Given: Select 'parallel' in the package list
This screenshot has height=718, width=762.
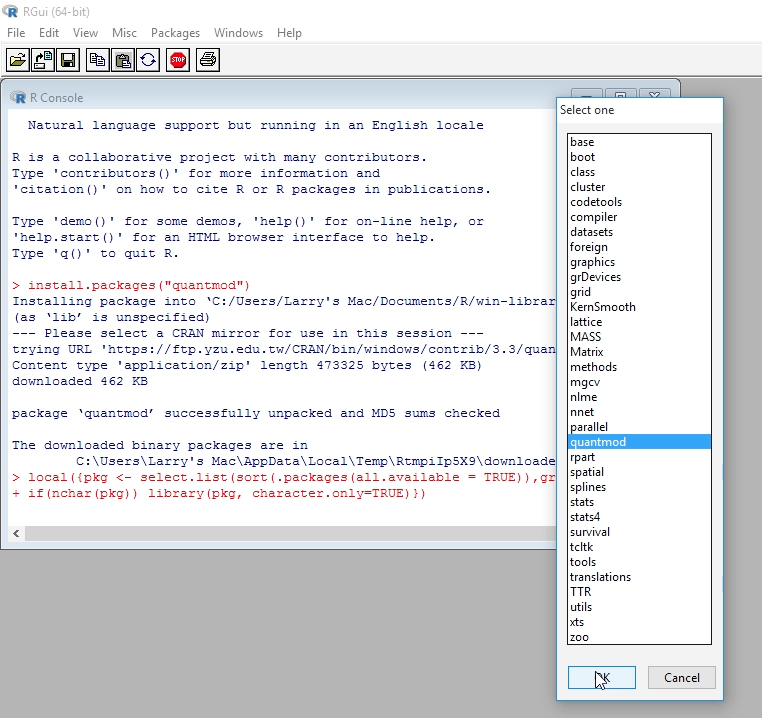Looking at the screenshot, I should coord(639,427).
